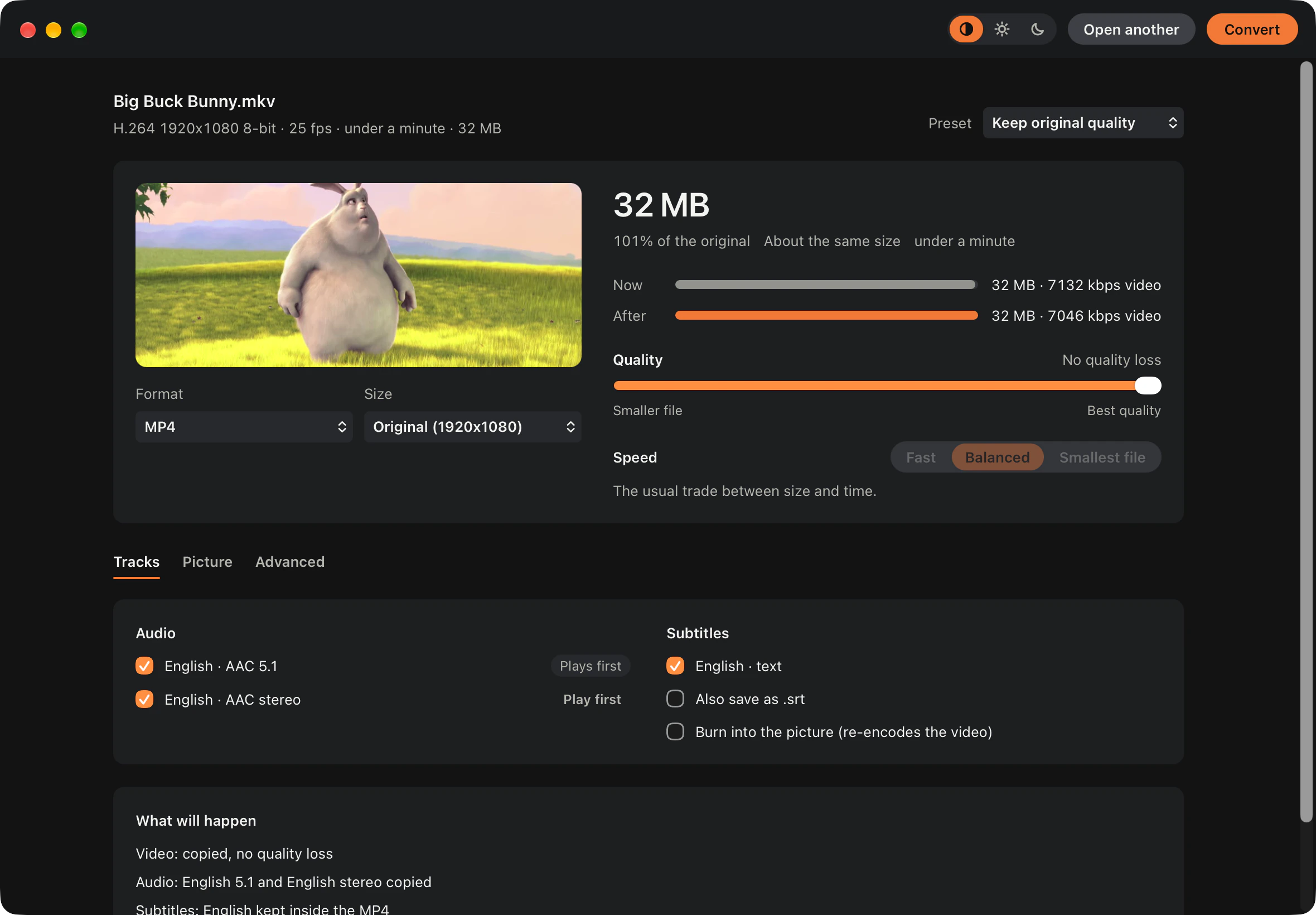
Task: Open the Preset dropdown
Action: click(1083, 123)
